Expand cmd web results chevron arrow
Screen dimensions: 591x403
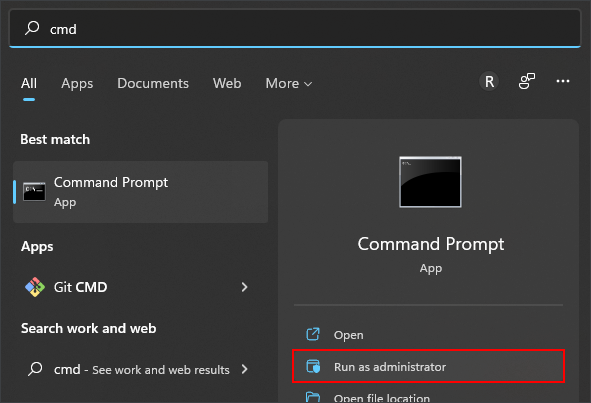tap(245, 369)
